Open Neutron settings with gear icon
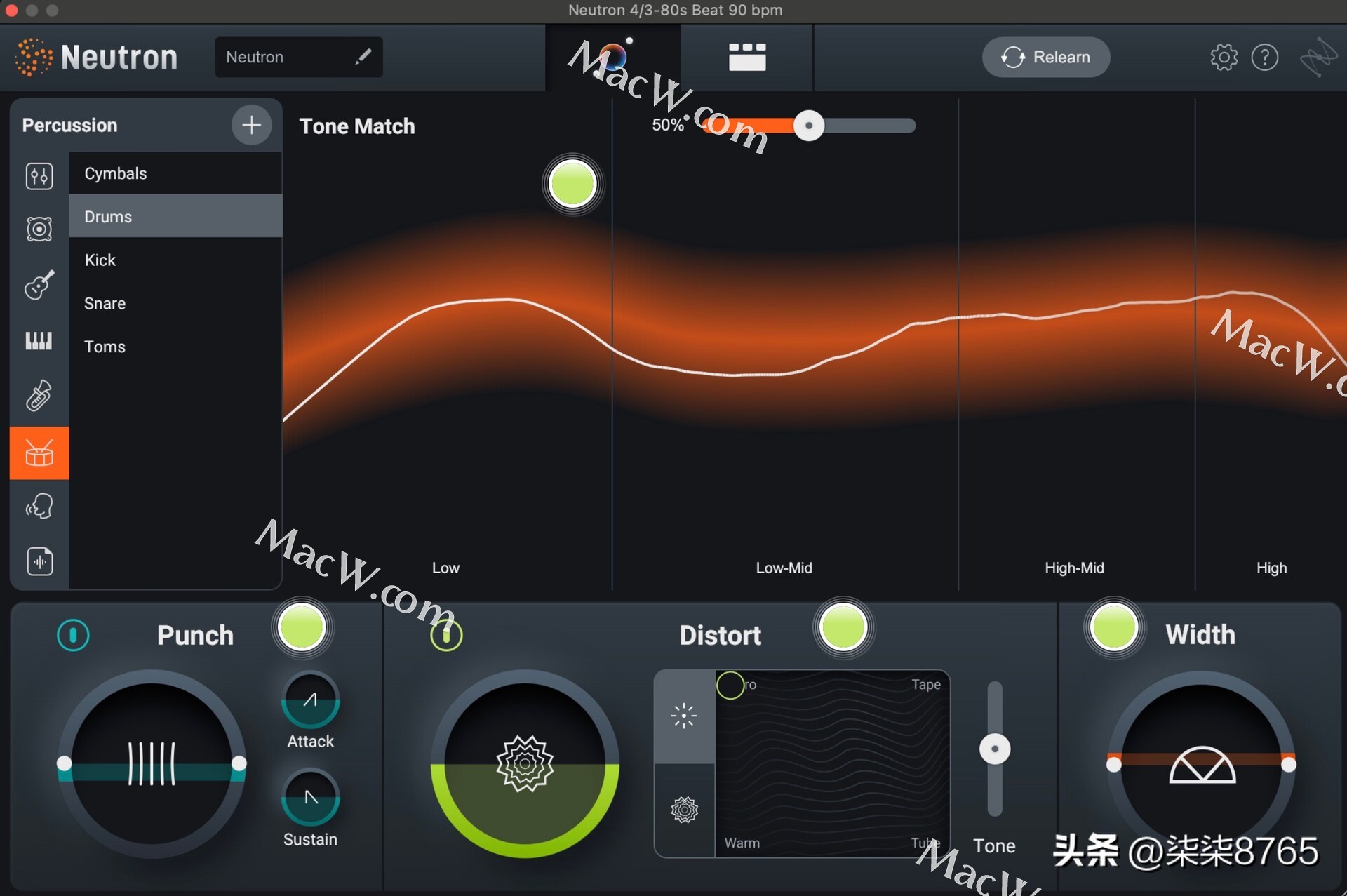 [x=1224, y=57]
